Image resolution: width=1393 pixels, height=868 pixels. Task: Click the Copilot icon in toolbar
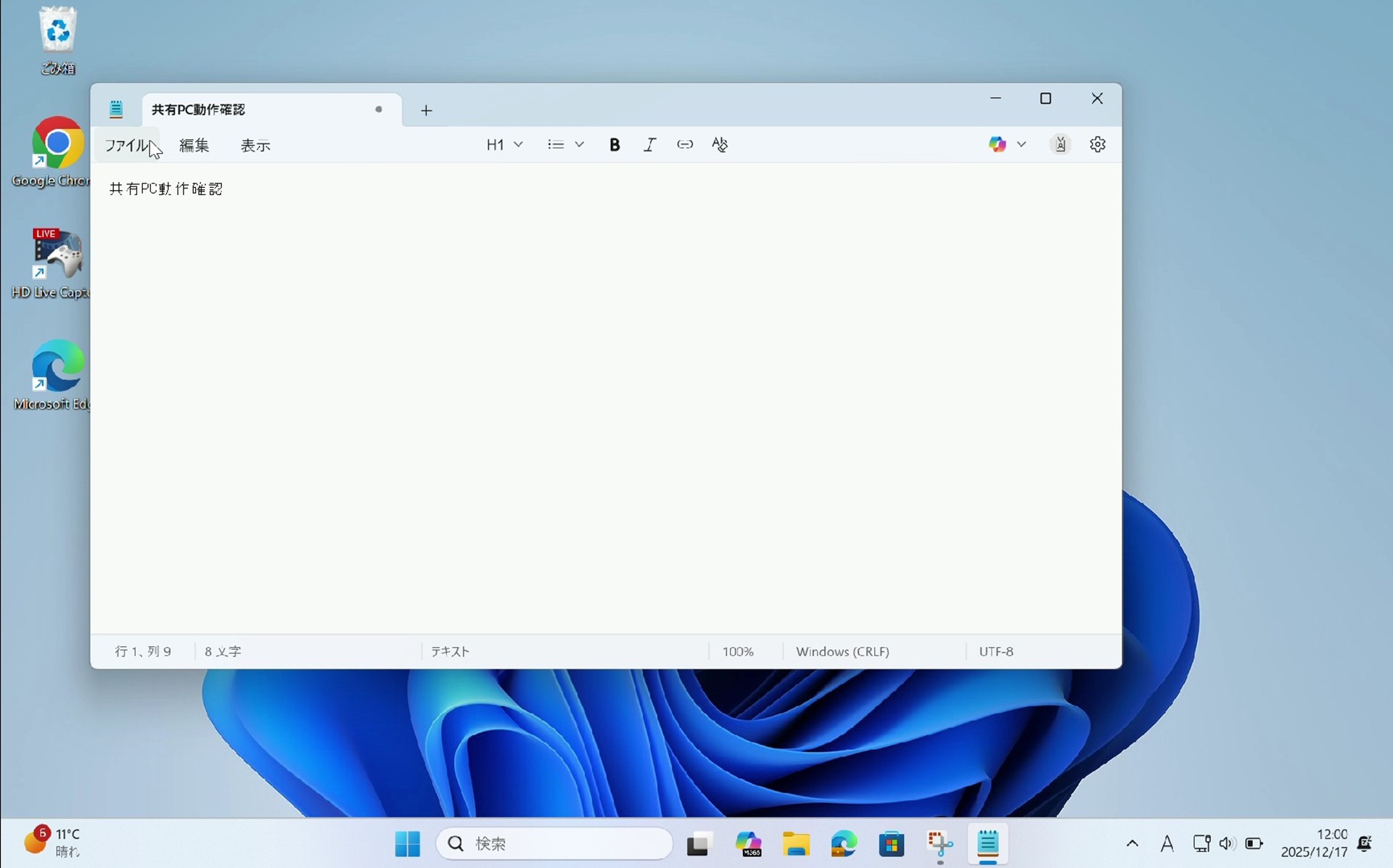(x=997, y=144)
